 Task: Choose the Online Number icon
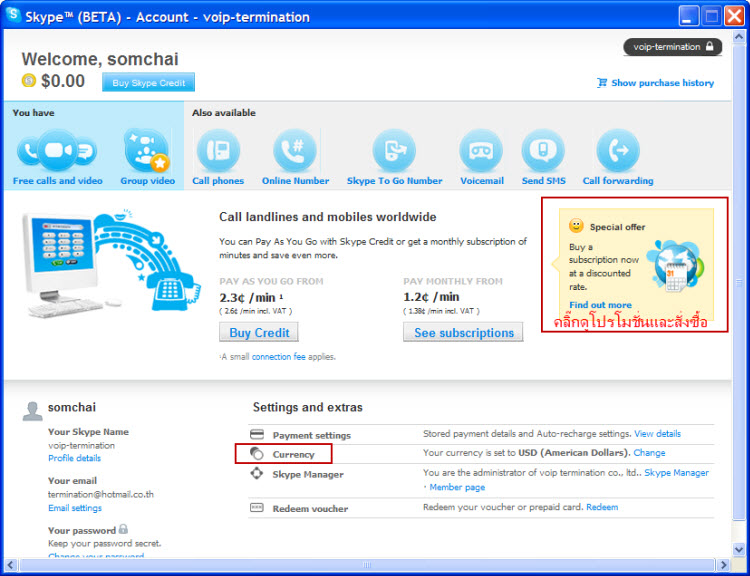pyautogui.click(x=295, y=150)
